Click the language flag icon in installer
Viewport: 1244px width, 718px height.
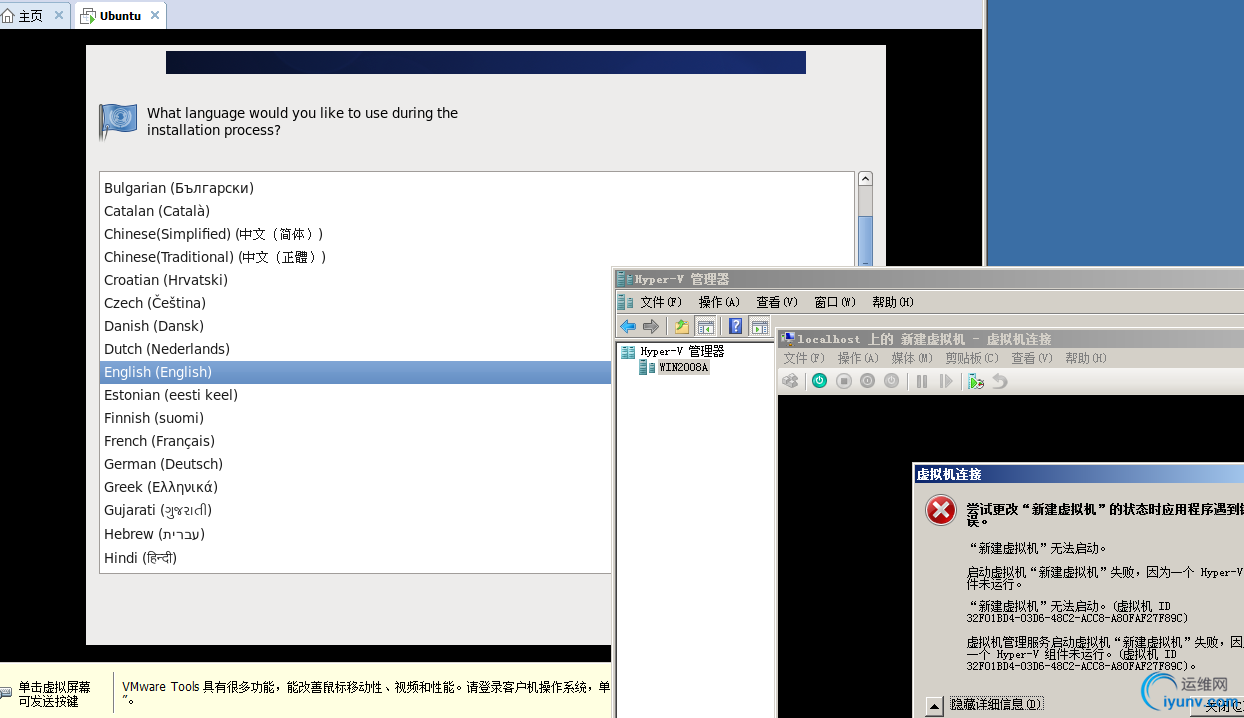118,121
